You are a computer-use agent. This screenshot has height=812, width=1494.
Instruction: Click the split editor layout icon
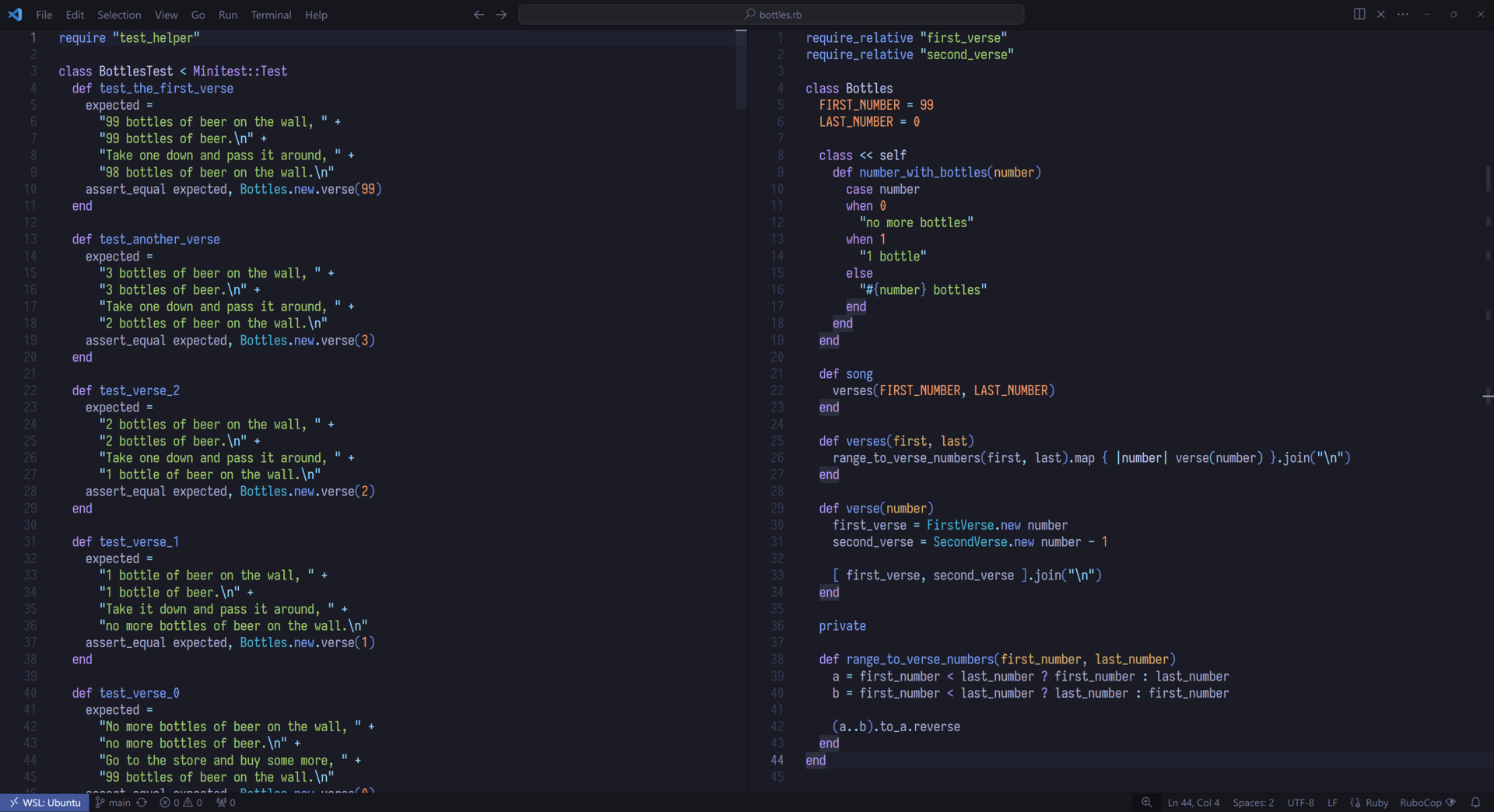[x=1359, y=14]
